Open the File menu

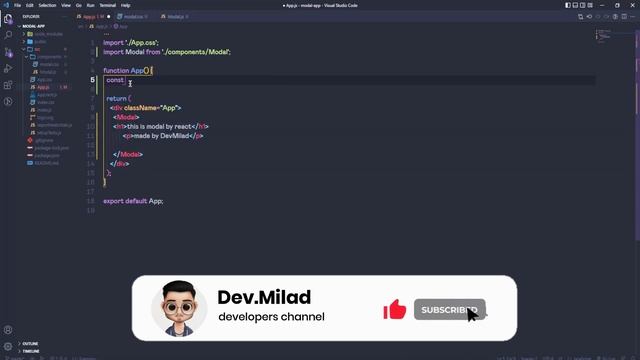point(17,5)
